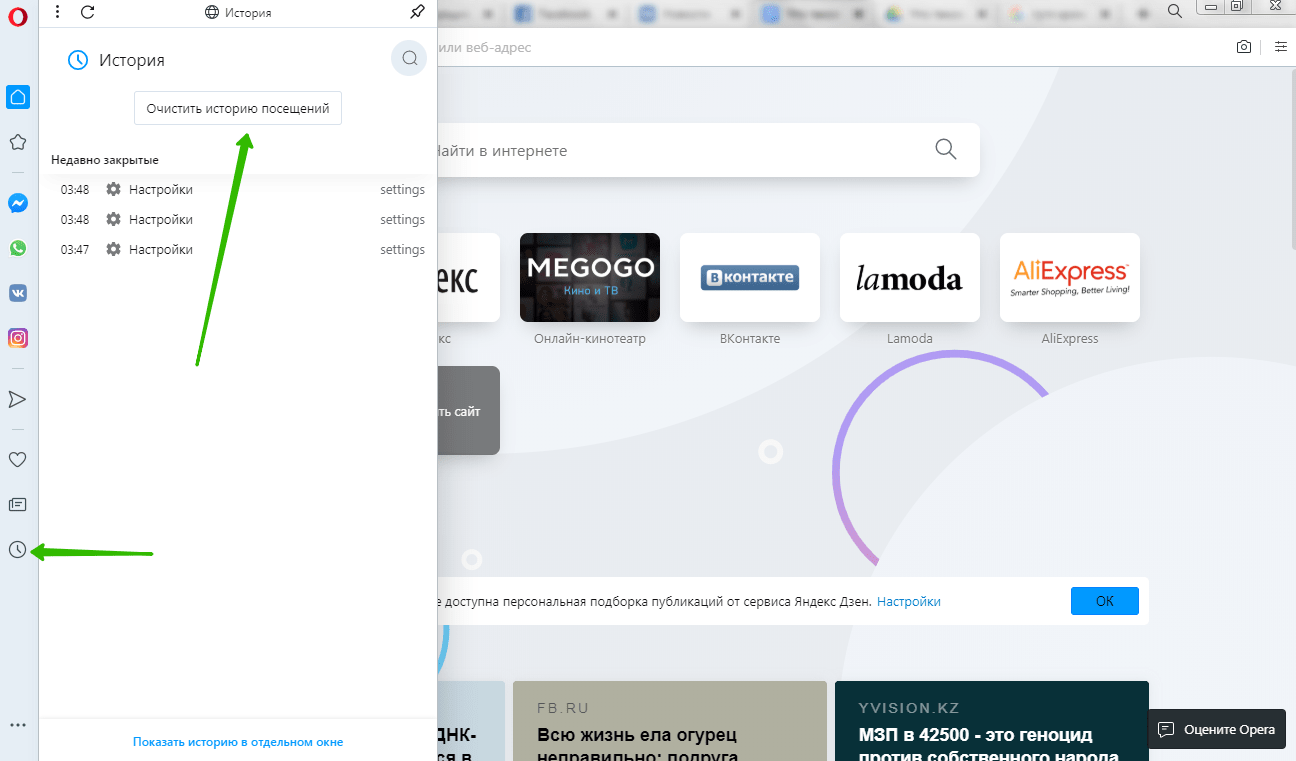Open personal news icon in sidebar
Screen dimensions: 1296x761
click(x=18, y=505)
